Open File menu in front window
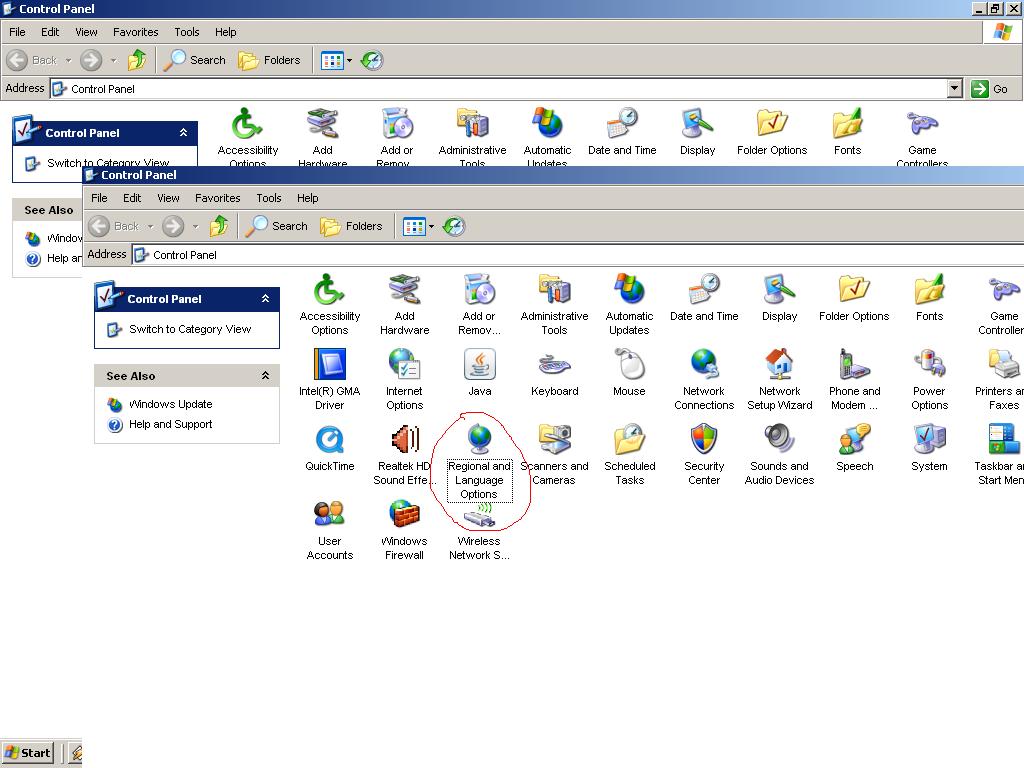Image resolution: width=1024 pixels, height=768 pixels. (x=99, y=198)
